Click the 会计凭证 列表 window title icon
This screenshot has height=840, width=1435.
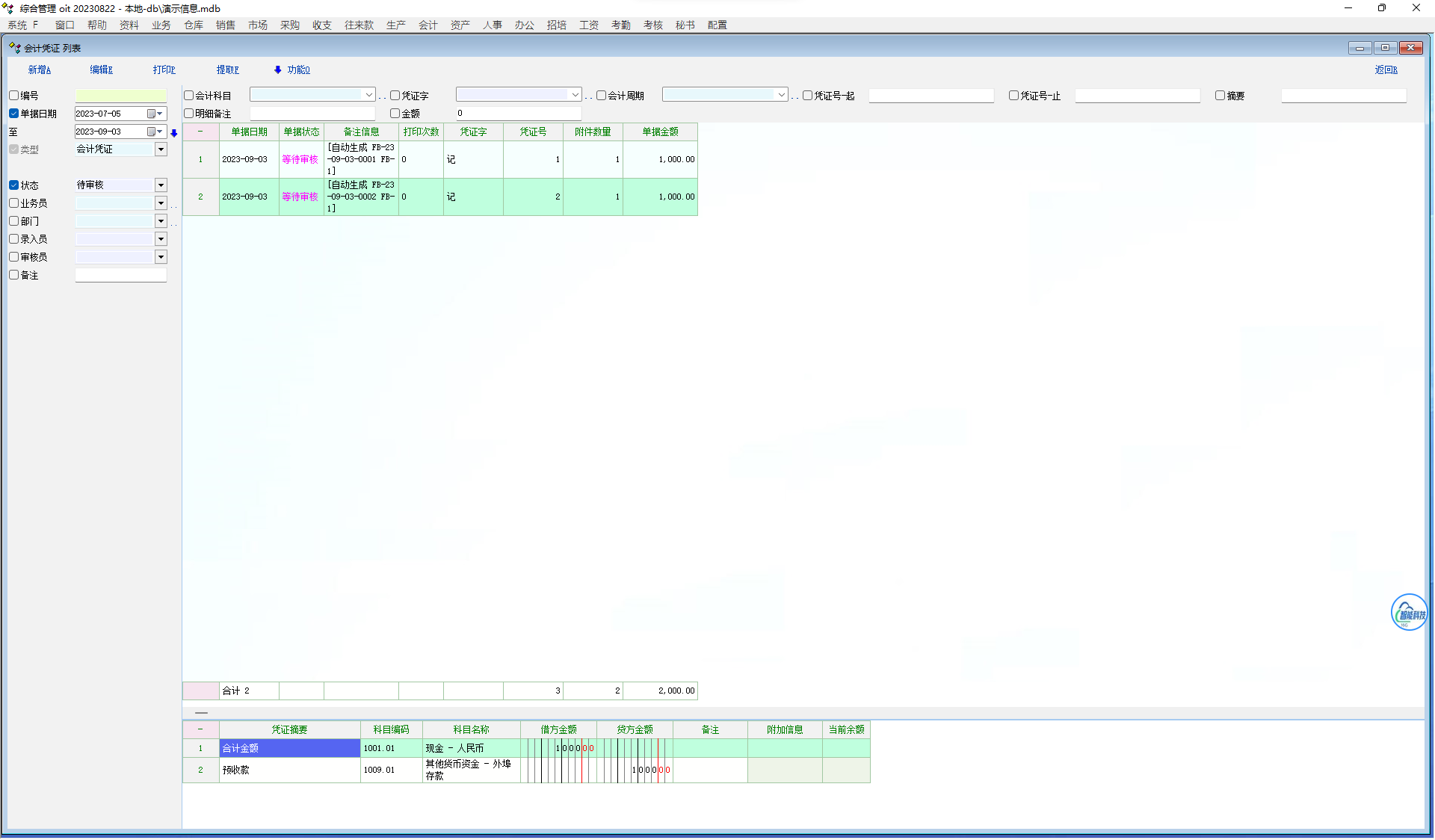point(14,48)
